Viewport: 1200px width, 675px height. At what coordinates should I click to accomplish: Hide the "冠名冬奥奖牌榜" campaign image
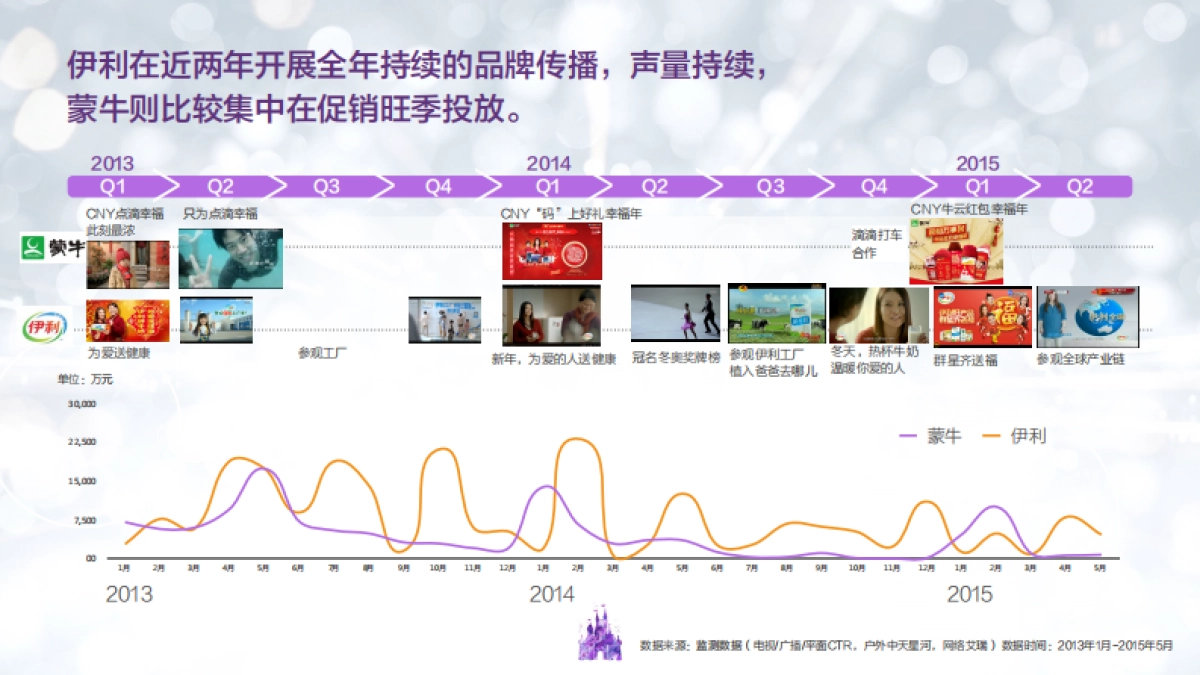pyautogui.click(x=676, y=312)
